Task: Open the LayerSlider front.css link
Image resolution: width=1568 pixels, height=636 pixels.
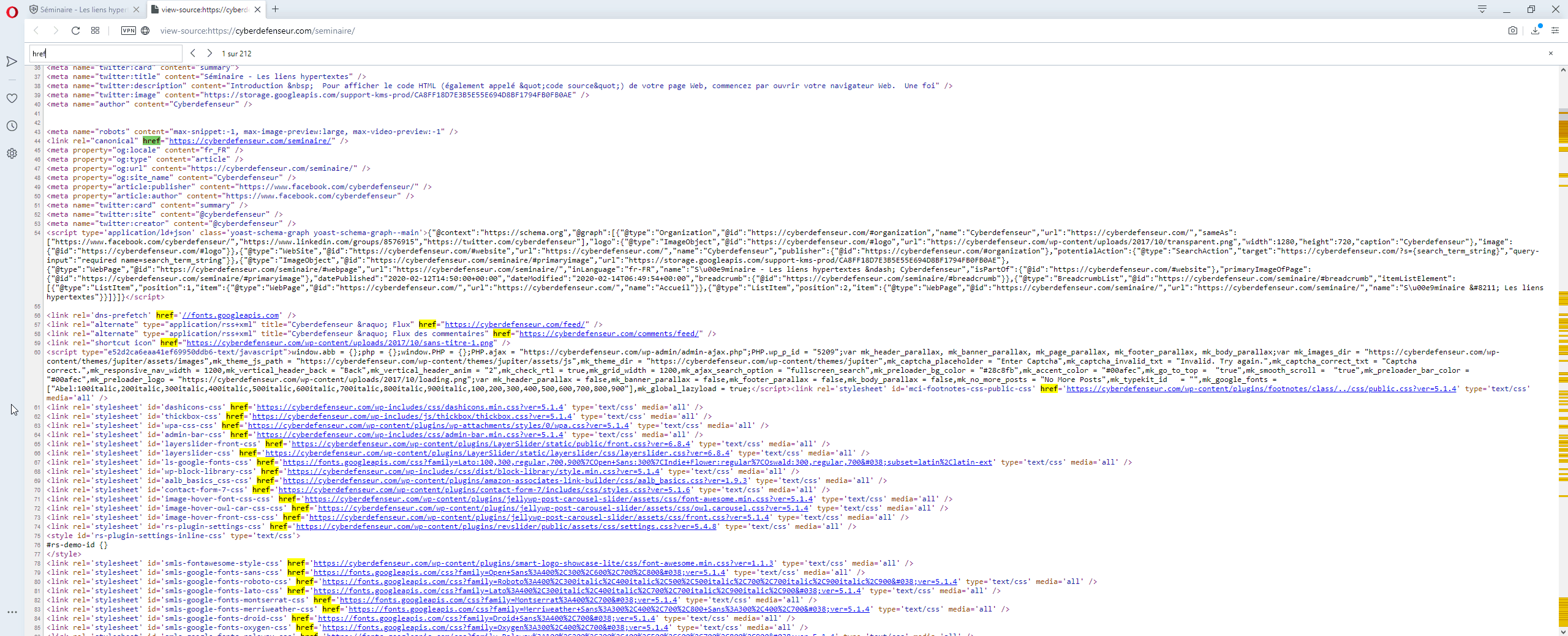Action: click(x=491, y=444)
